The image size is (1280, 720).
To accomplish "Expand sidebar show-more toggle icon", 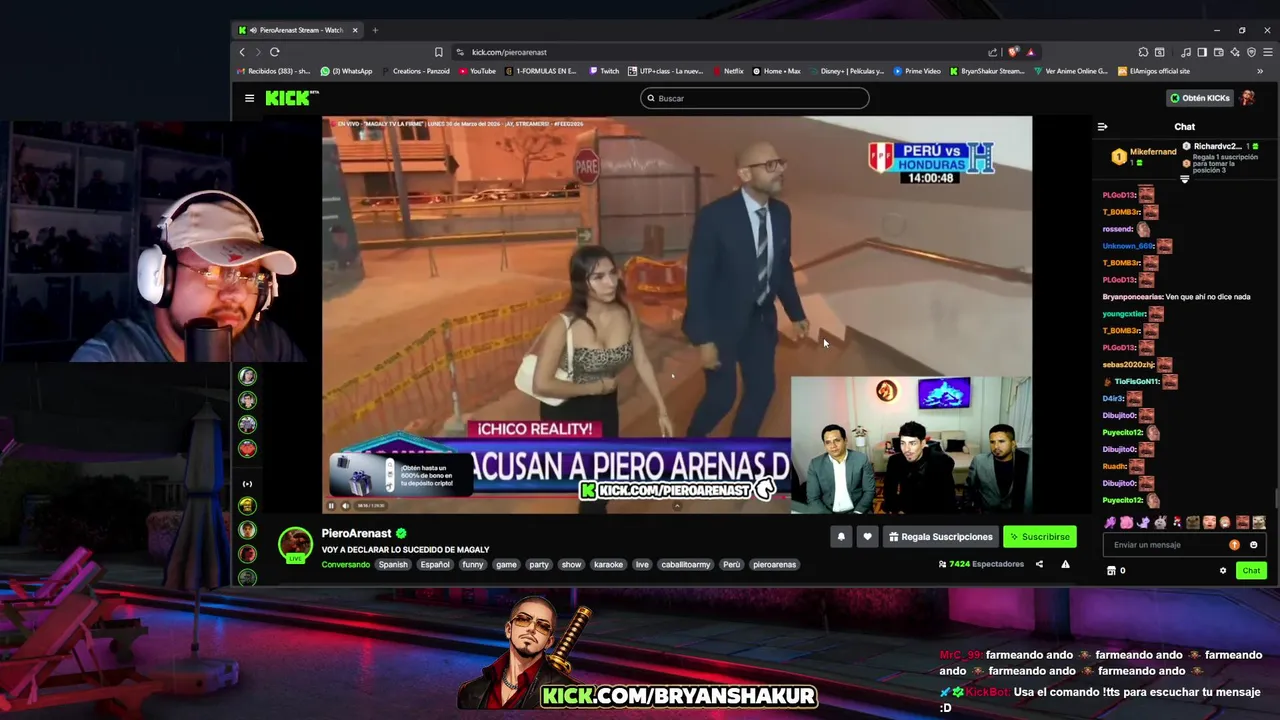I will [248, 484].
